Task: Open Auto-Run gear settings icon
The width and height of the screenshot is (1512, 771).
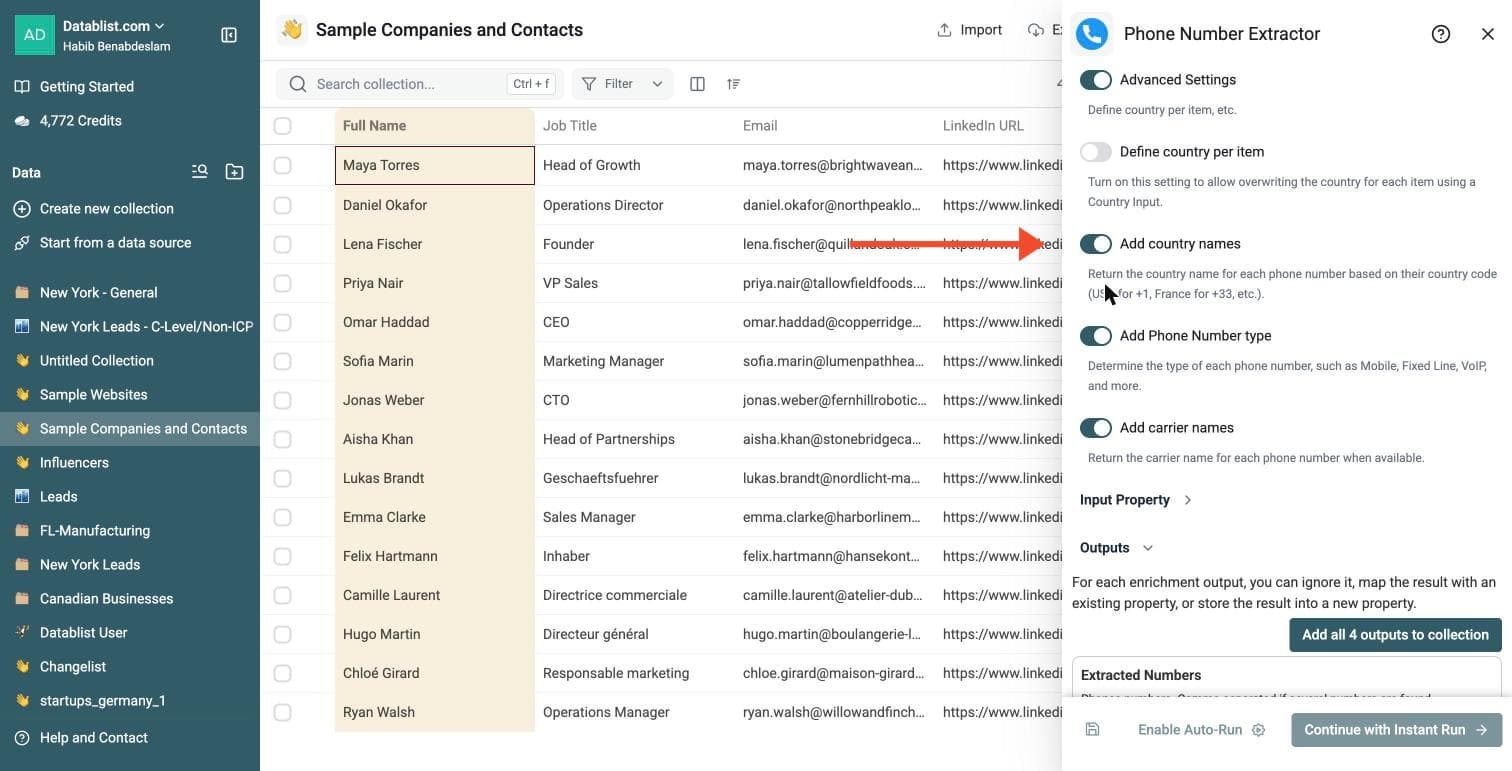Action: [1259, 730]
